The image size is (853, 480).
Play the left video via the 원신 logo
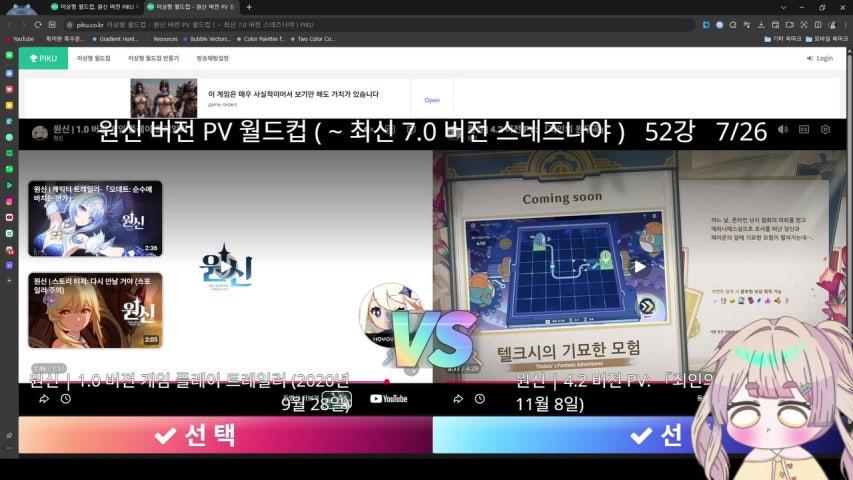225,267
